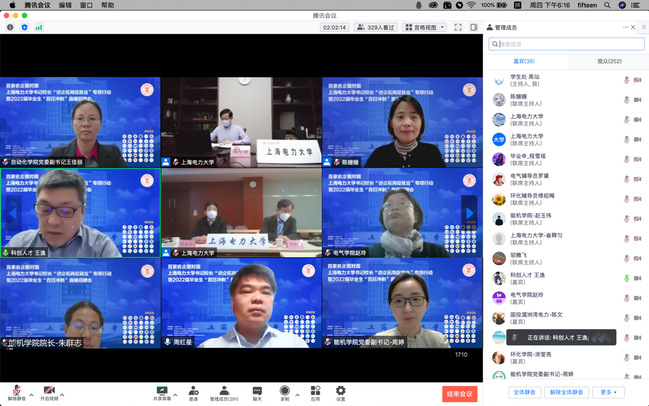649x406 pixels.
Task: Open the 窗口 menu
Action: pyautogui.click(x=86, y=5)
